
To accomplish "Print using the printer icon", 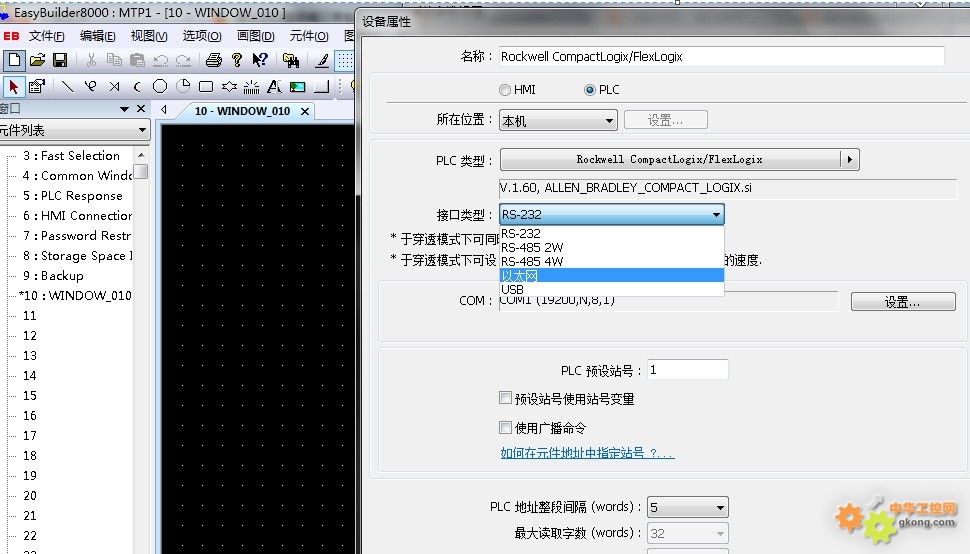I will tap(213, 60).
